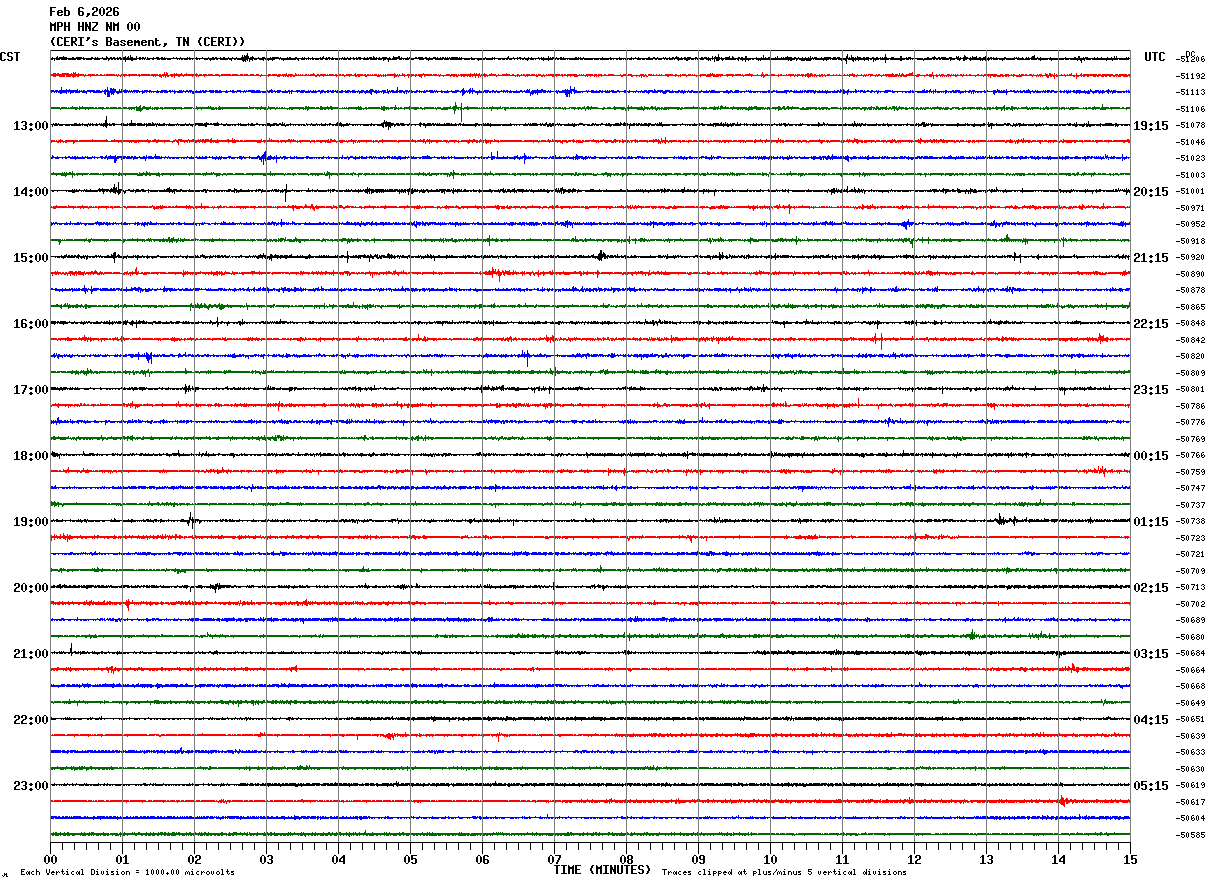Click the DC offset value -50585
The width and height of the screenshot is (1210, 886).
pyautogui.click(x=1191, y=835)
